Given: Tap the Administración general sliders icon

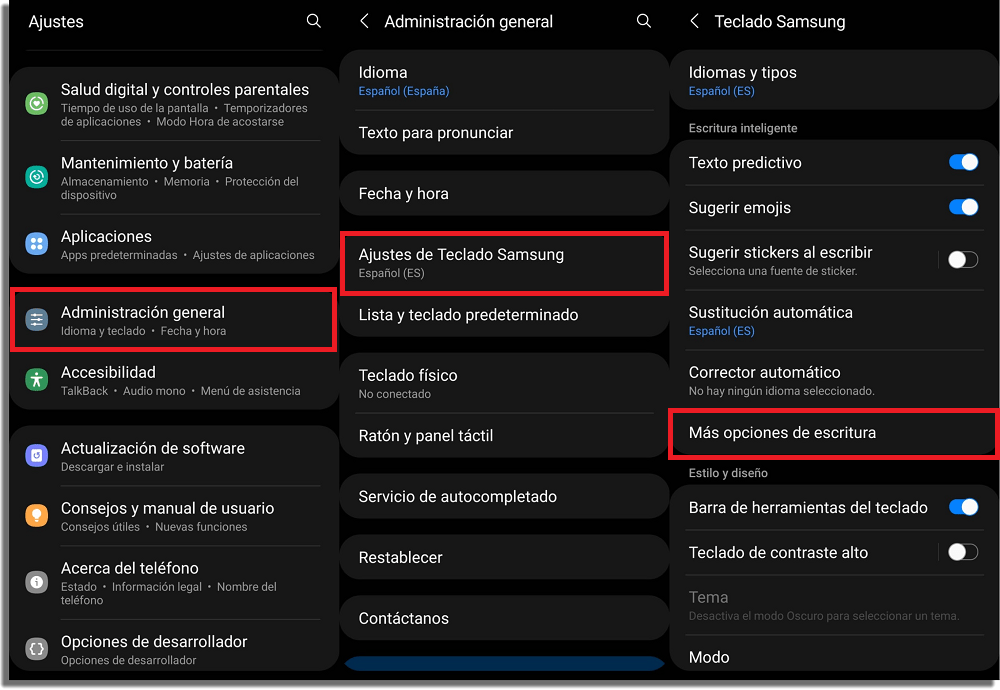Looking at the screenshot, I should tap(36, 319).
